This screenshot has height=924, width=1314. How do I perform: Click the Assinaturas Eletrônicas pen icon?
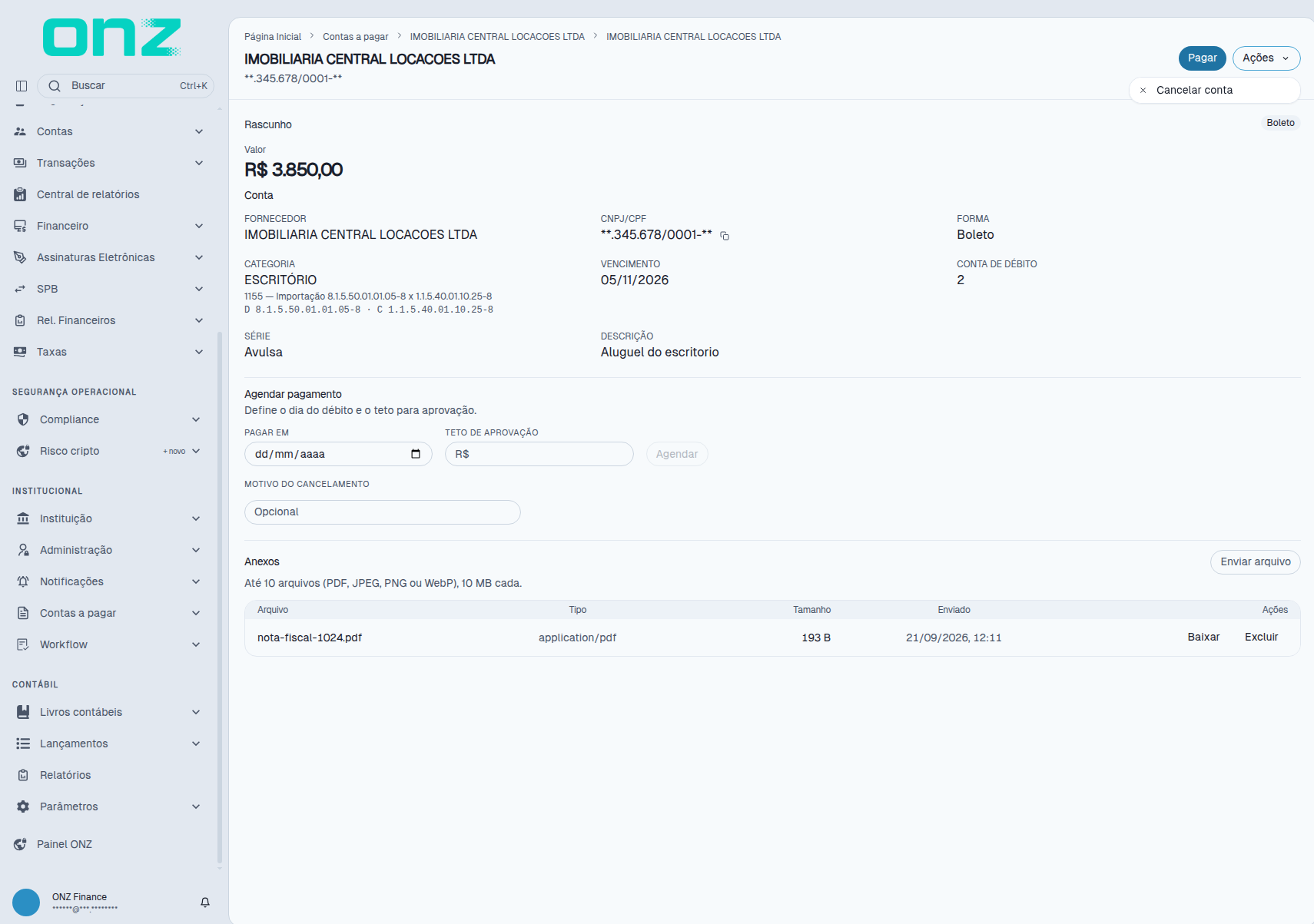[20, 257]
